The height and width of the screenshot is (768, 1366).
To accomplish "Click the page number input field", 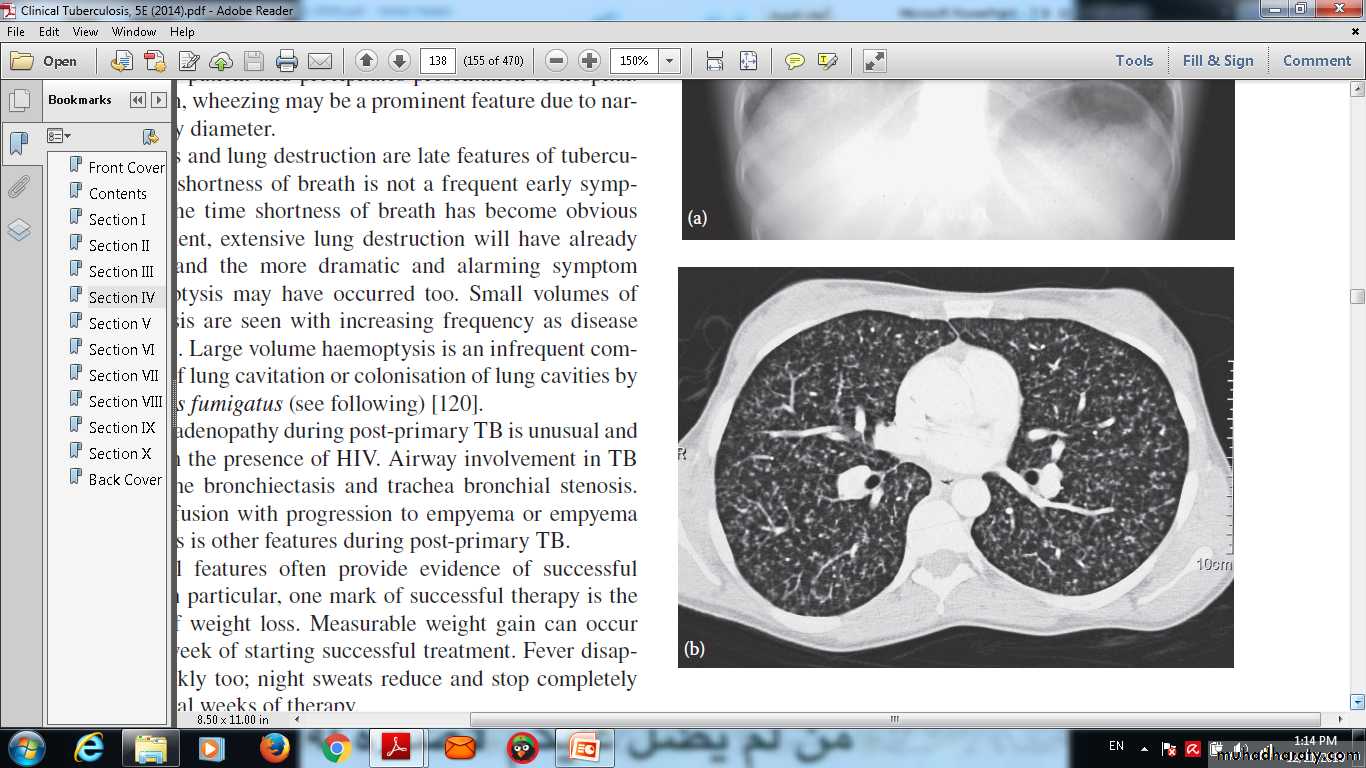I will 437,61.
